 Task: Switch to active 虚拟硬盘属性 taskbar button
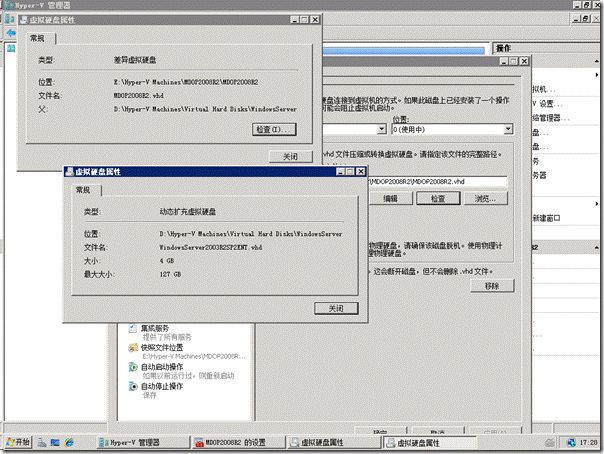[x=430, y=443]
